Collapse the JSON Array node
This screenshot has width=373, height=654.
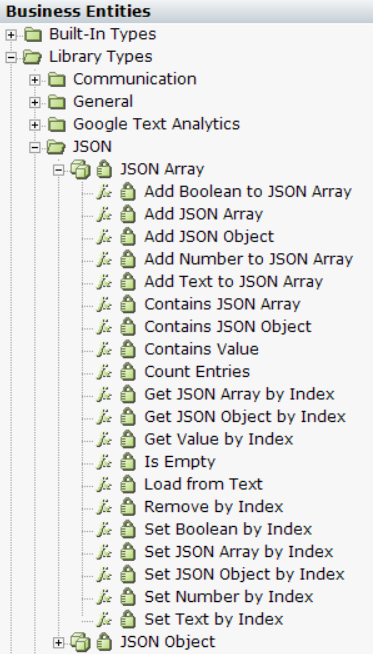[59, 170]
